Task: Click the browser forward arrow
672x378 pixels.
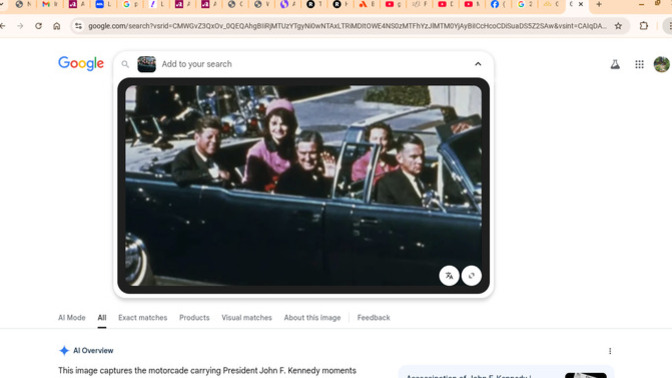Action: click(20, 26)
